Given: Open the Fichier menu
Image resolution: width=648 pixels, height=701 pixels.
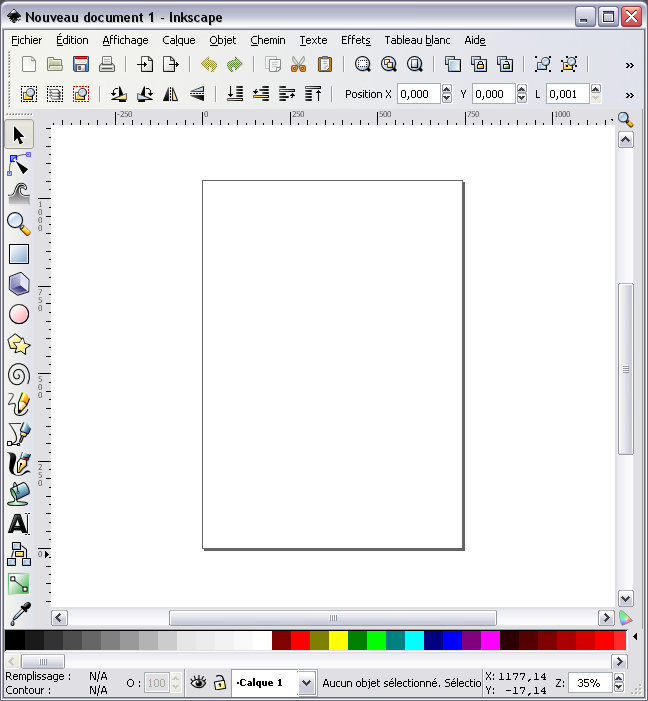Looking at the screenshot, I should [26, 40].
